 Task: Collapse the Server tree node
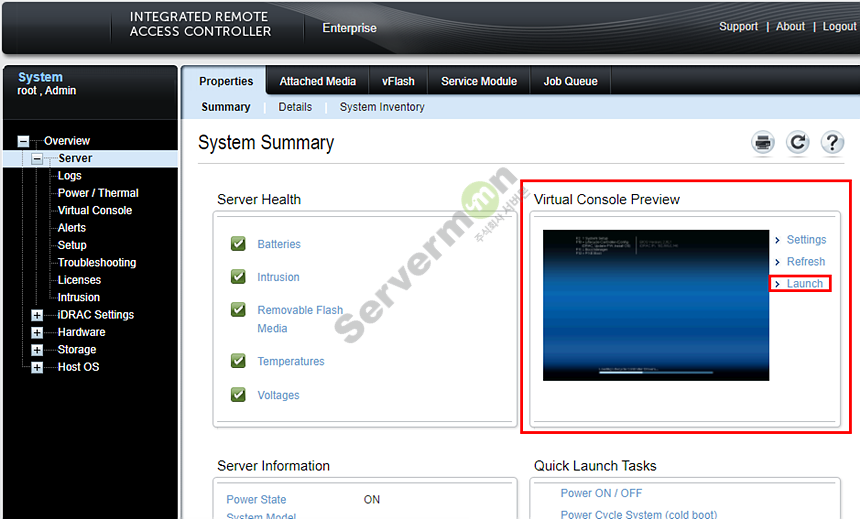(x=37, y=159)
